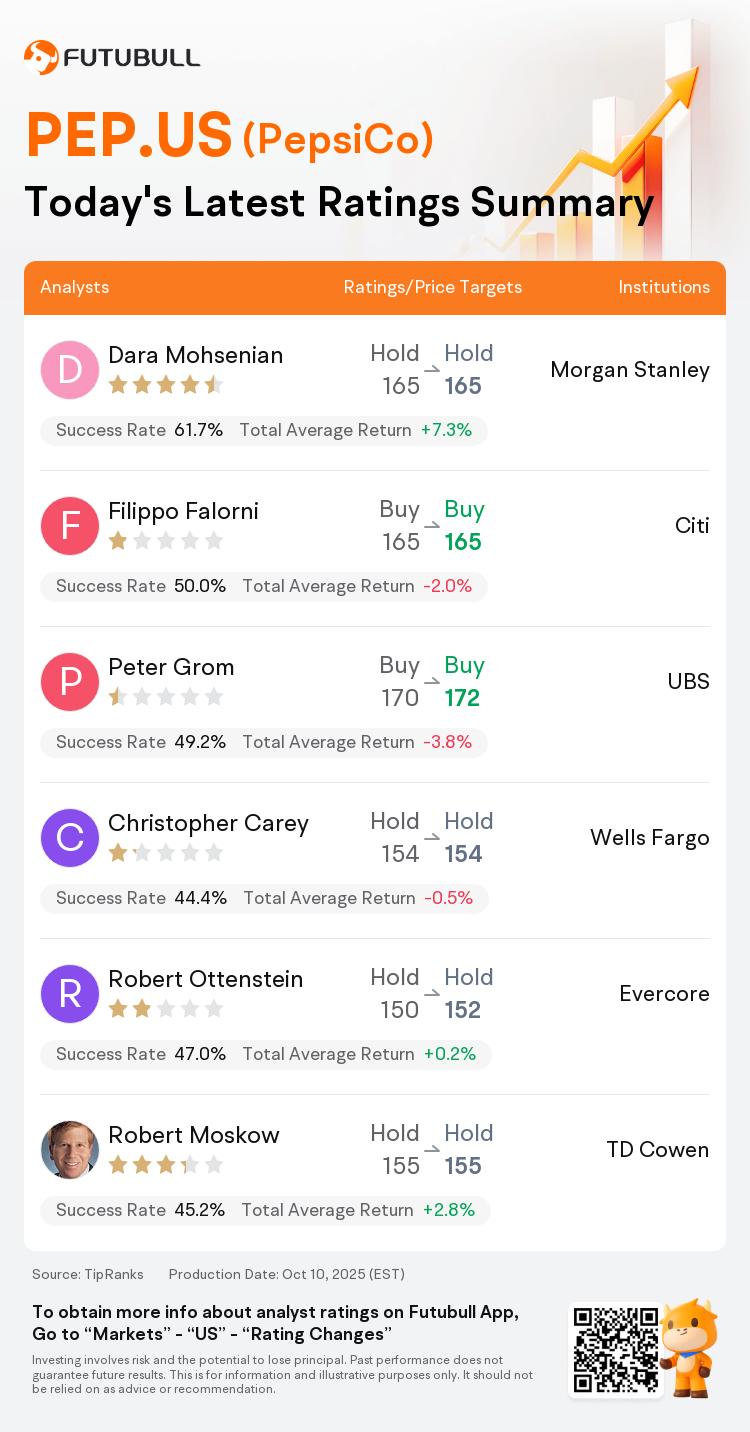Image resolution: width=750 pixels, height=1432 pixels.
Task: Select the Institutions column header
Action: pos(664,287)
